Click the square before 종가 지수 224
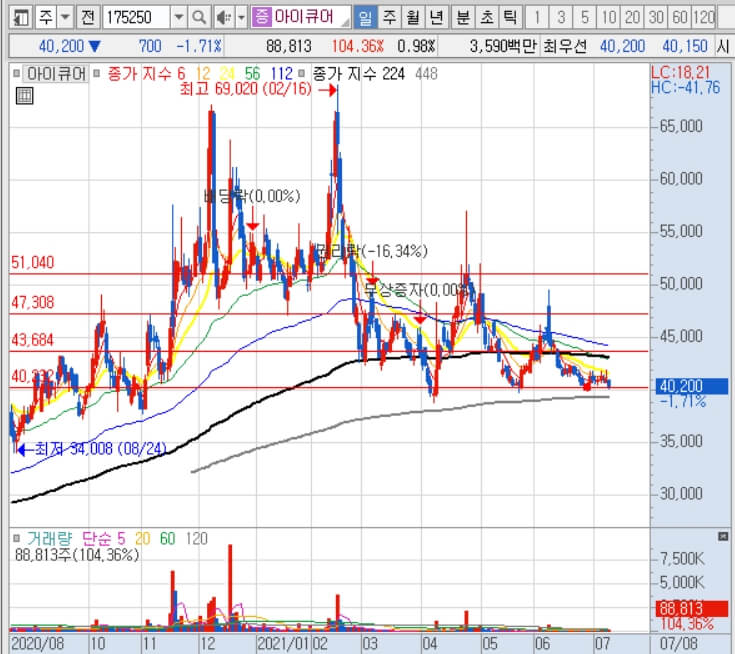The width and height of the screenshot is (735, 654). coord(301,74)
